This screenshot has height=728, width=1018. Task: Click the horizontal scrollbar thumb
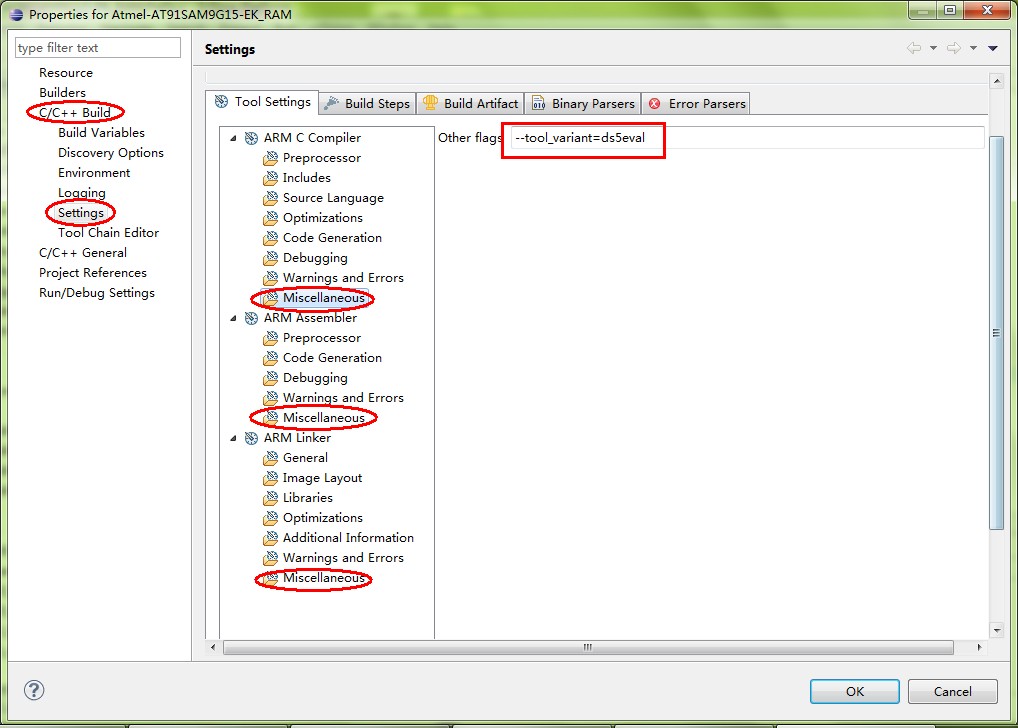[588, 647]
